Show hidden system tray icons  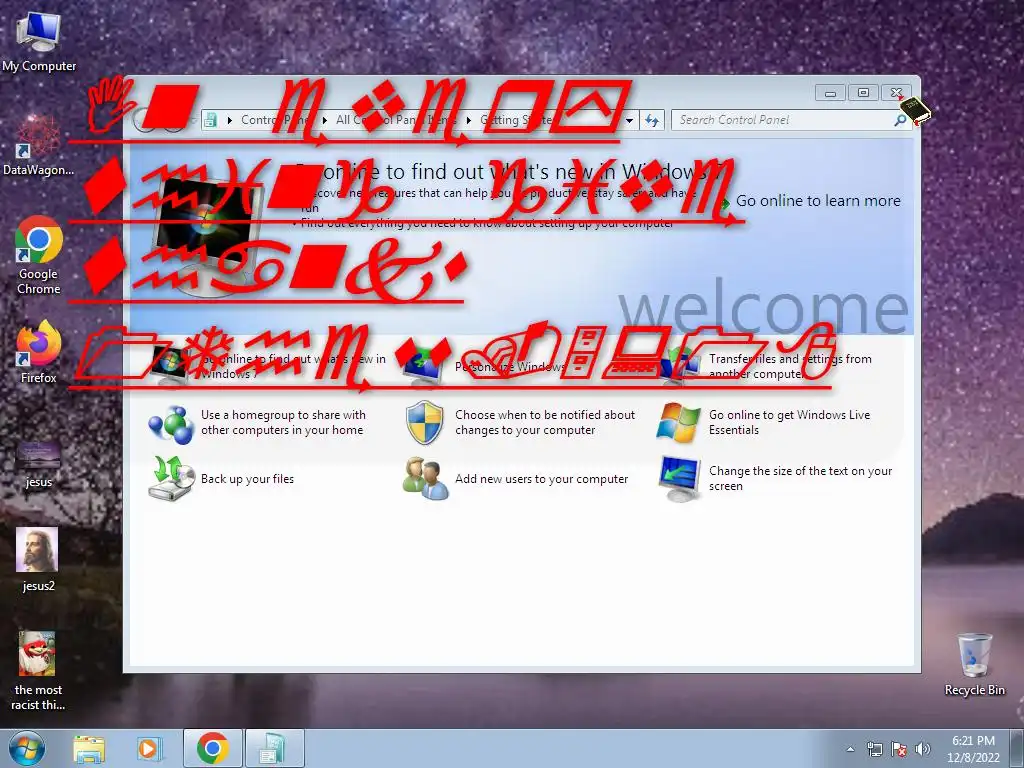[x=850, y=749]
